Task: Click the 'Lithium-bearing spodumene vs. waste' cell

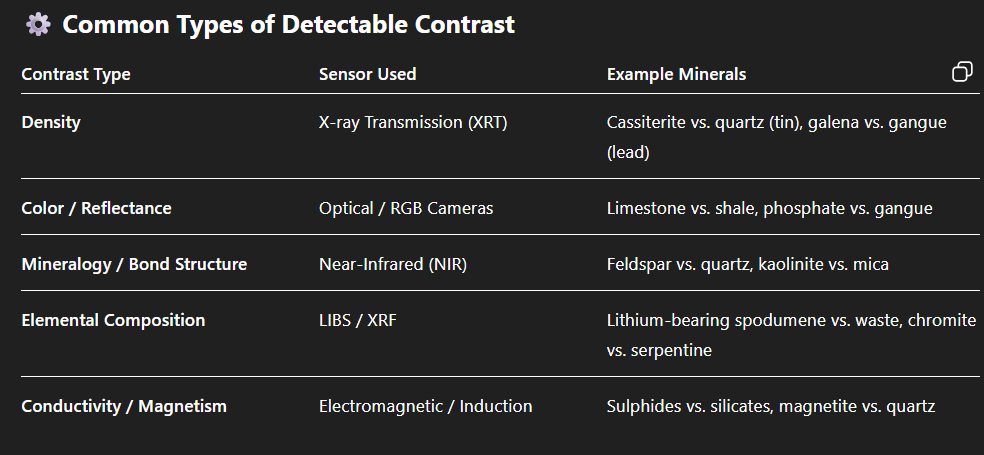Action: click(x=791, y=334)
